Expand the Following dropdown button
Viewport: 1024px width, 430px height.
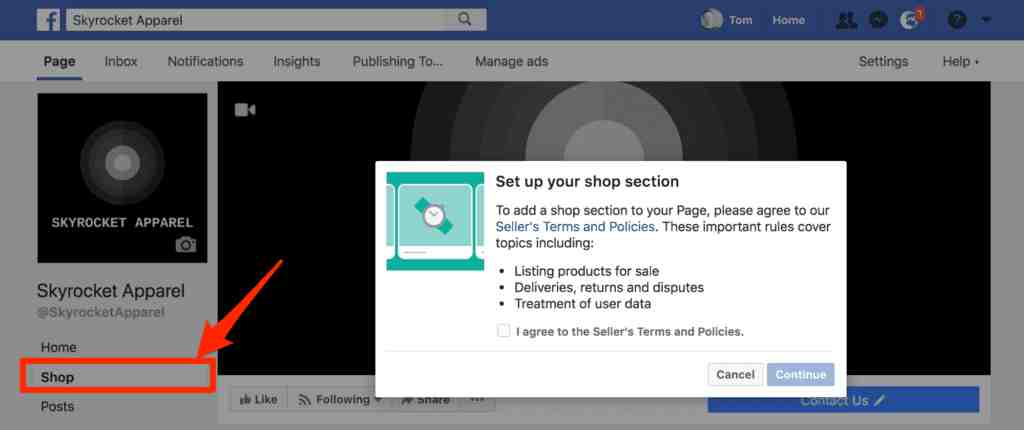pos(338,399)
